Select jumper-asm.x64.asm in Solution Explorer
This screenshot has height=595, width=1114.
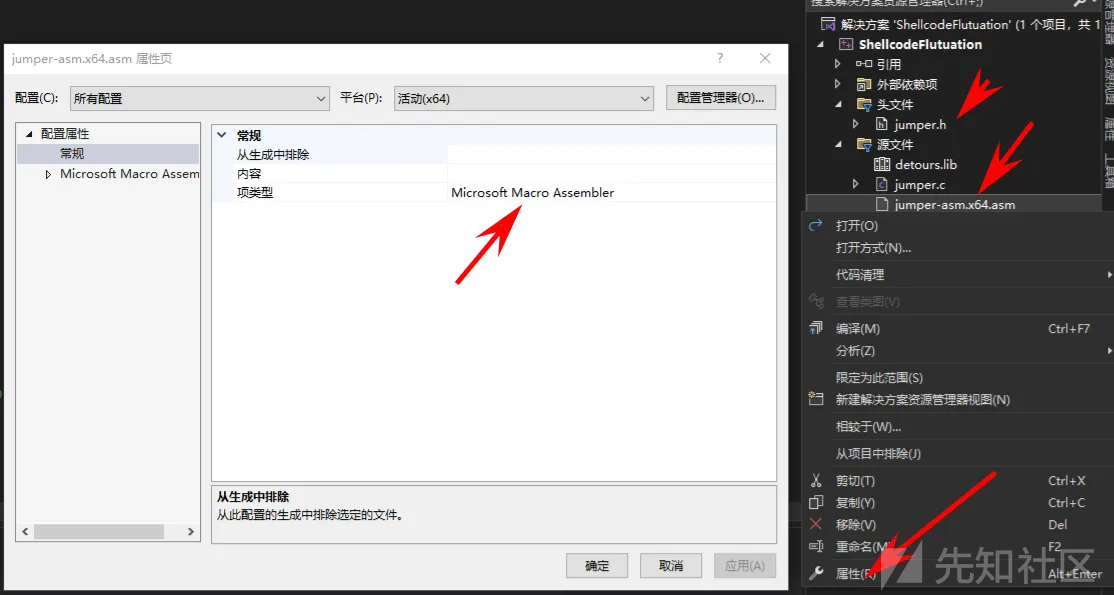(x=954, y=205)
